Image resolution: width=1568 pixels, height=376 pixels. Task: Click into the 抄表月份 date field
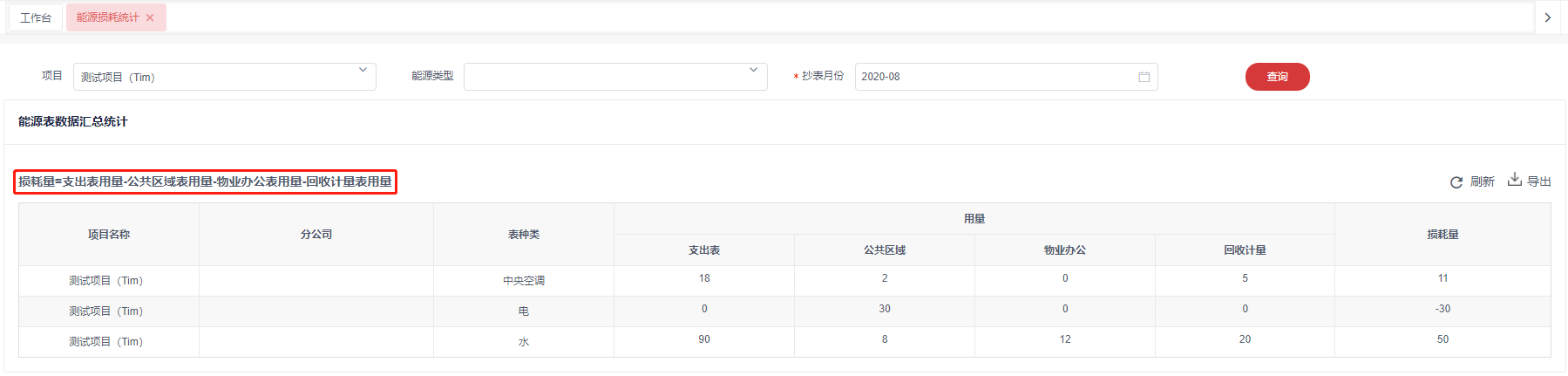994,77
